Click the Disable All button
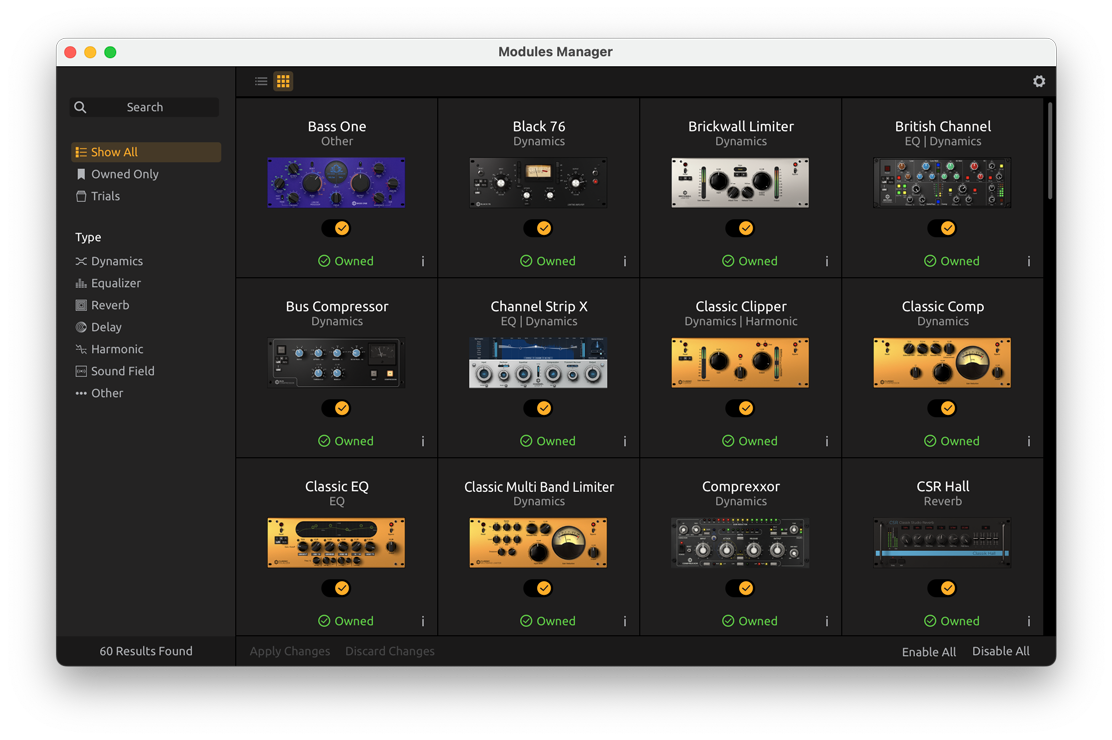This screenshot has width=1112, height=740. (x=1000, y=651)
